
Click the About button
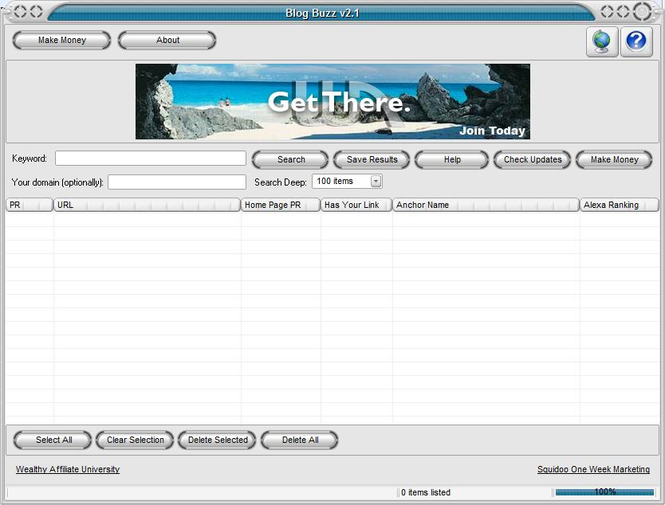point(167,40)
